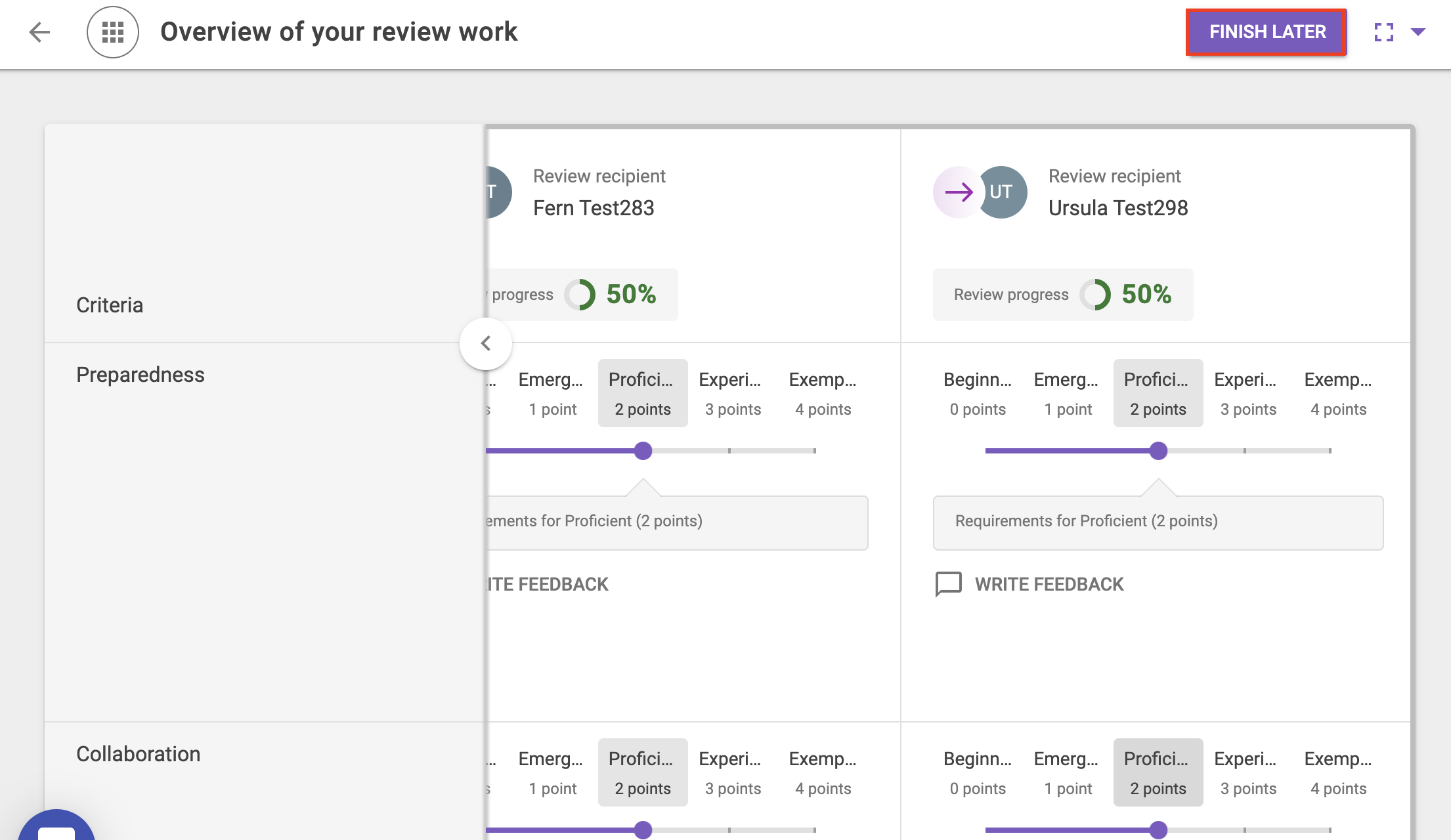Open the apps grid icon
This screenshot has height=840, width=1451.
113,31
